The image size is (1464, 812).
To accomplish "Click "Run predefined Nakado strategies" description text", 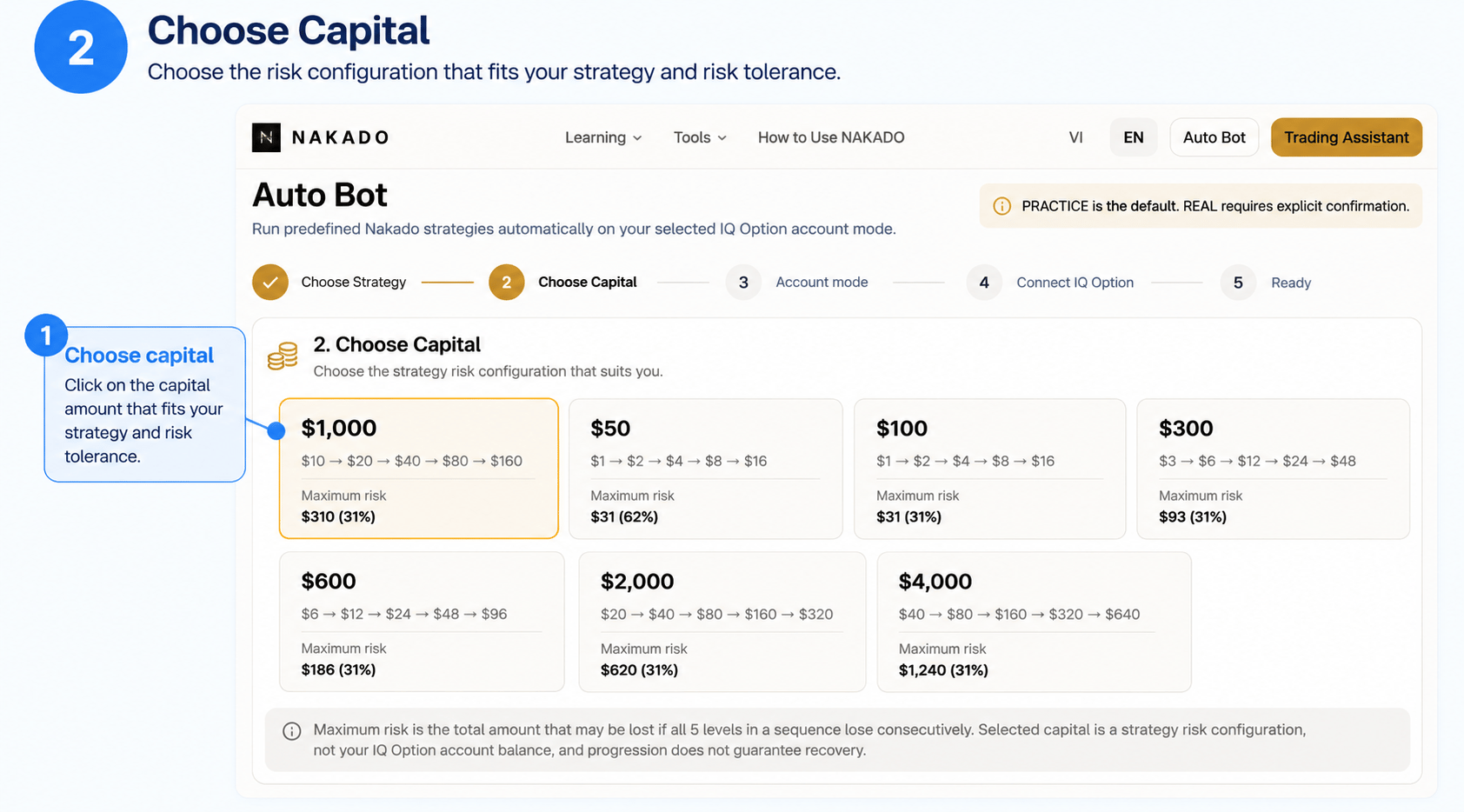I will click(574, 229).
